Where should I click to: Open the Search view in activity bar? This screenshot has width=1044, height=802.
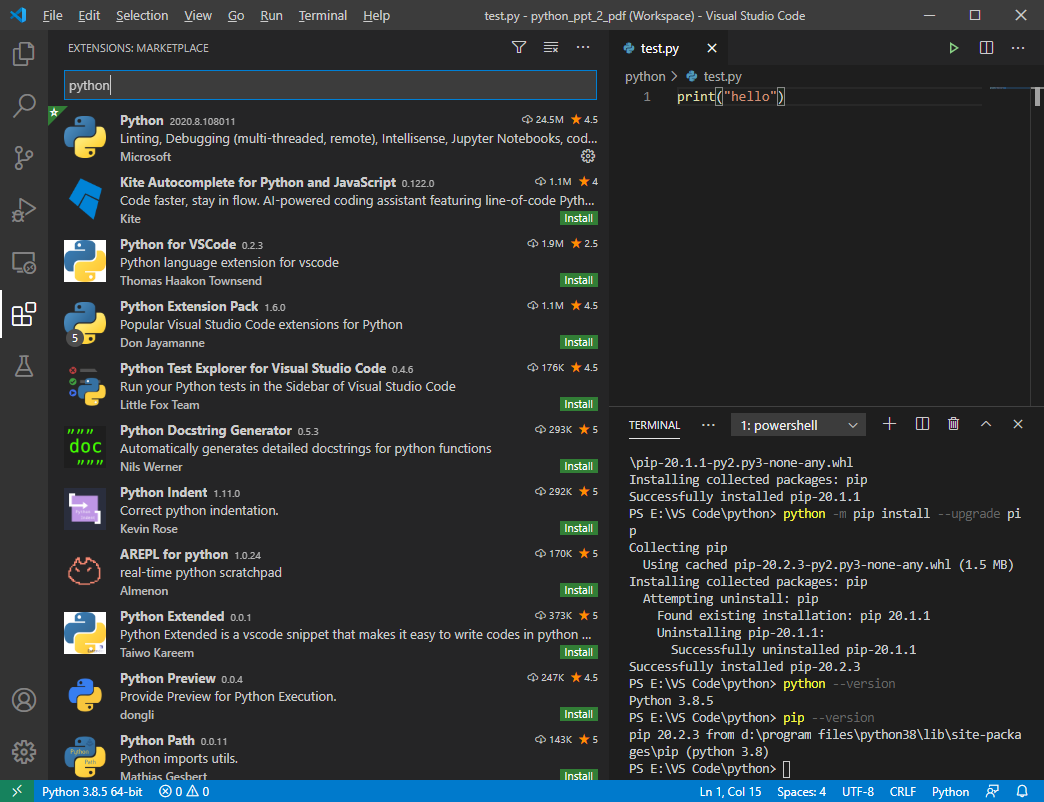(x=24, y=106)
